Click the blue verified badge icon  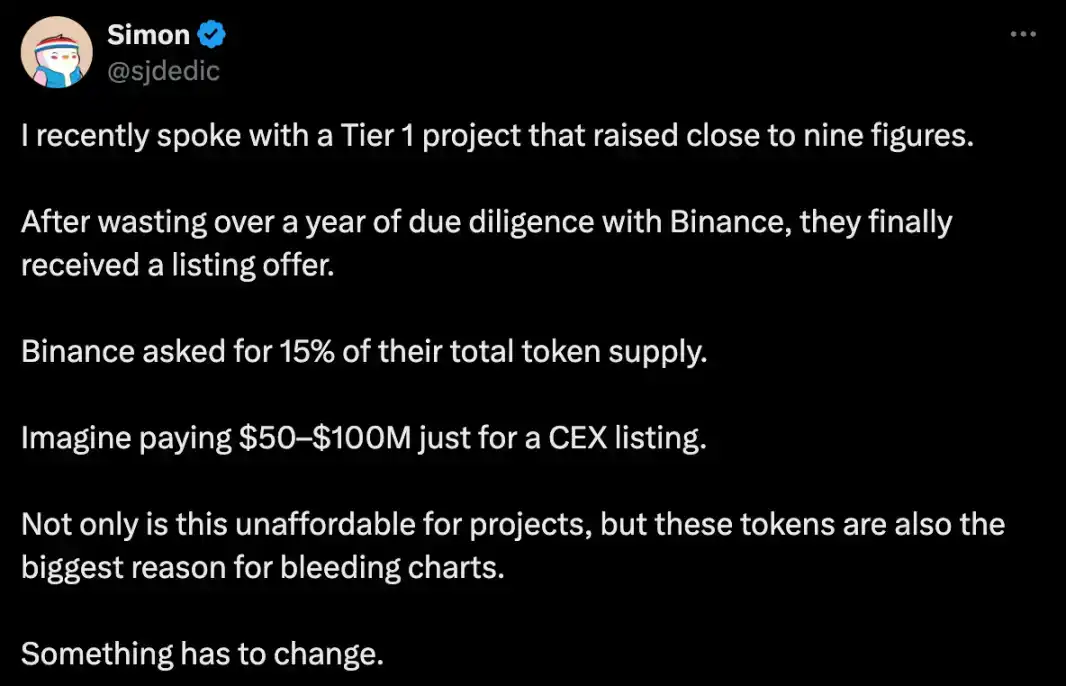[211, 35]
